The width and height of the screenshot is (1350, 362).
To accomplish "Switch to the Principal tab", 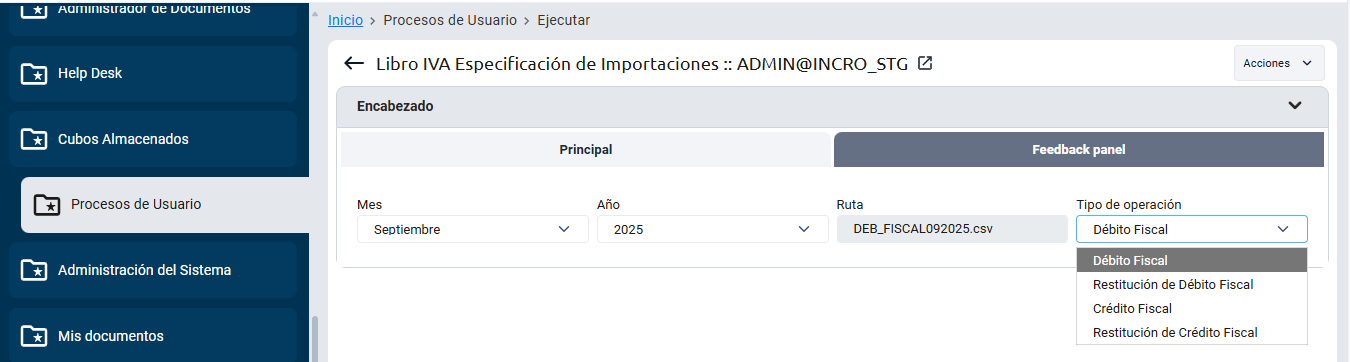I will pos(586,150).
